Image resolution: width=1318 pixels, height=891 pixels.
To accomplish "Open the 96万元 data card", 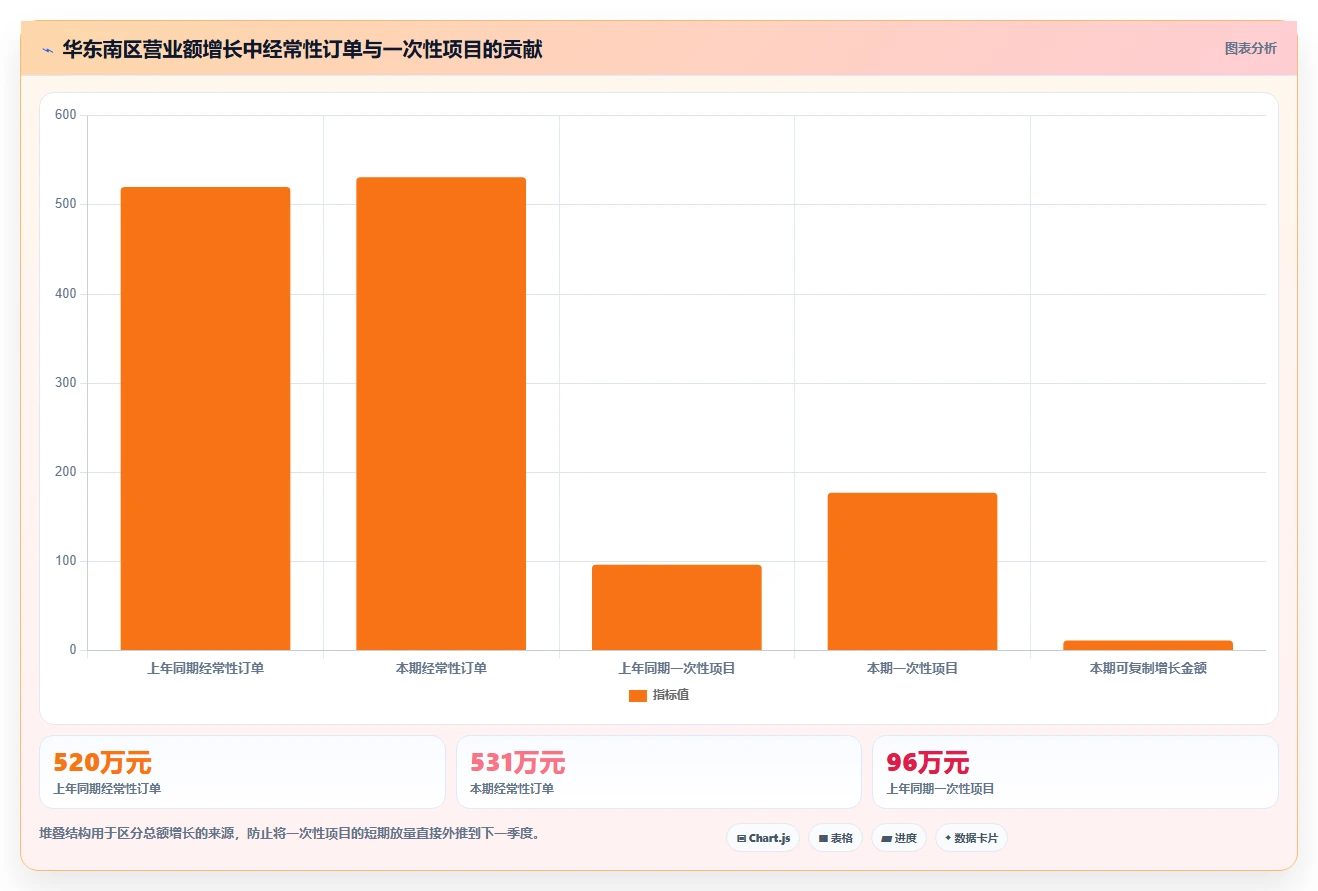I will 1075,772.
